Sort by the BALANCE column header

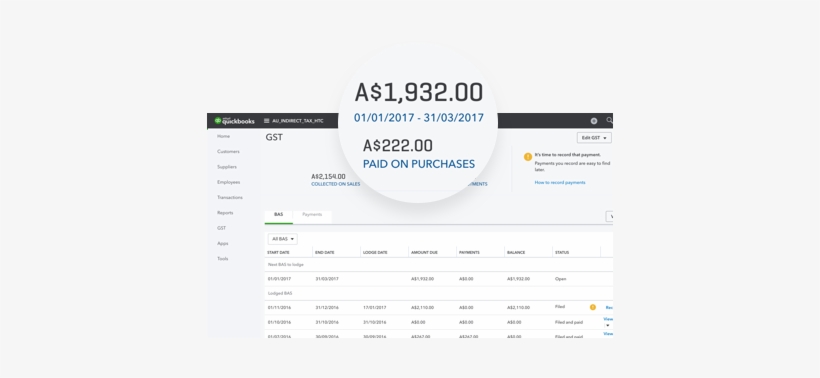point(515,253)
